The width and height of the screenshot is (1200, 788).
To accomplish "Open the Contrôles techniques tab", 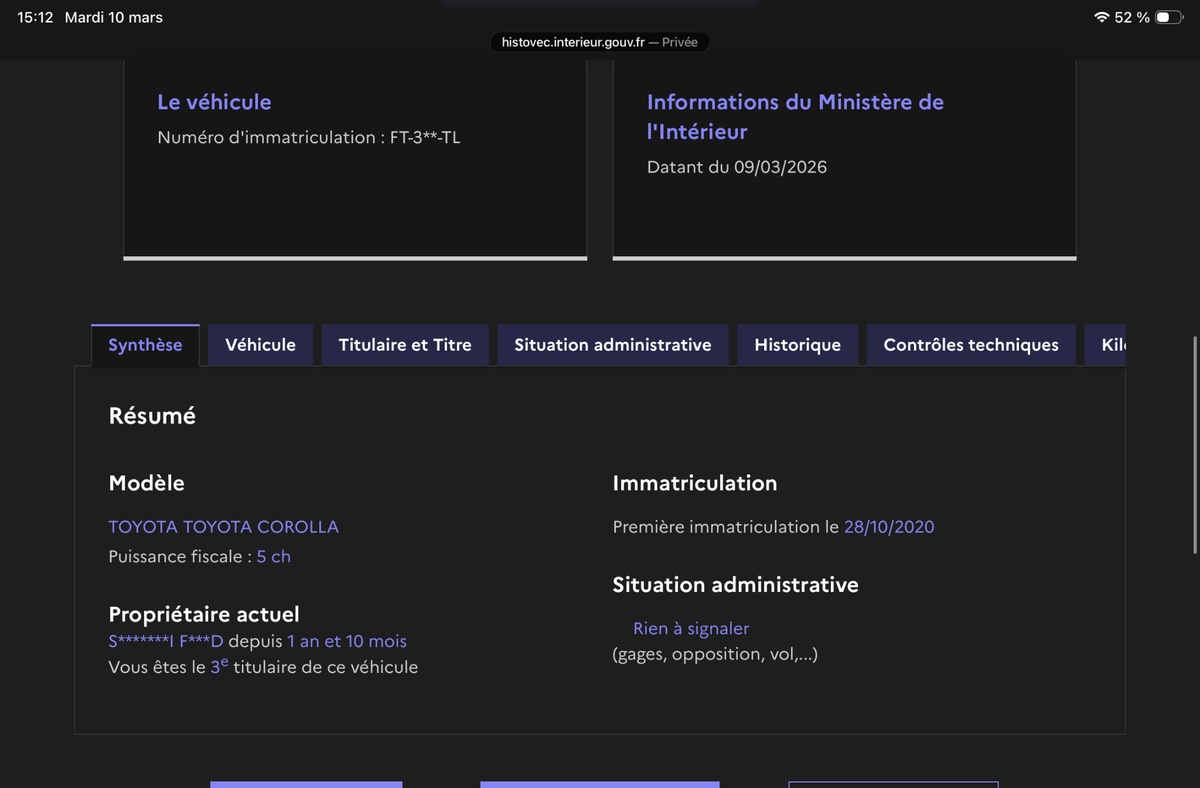I will 971,345.
